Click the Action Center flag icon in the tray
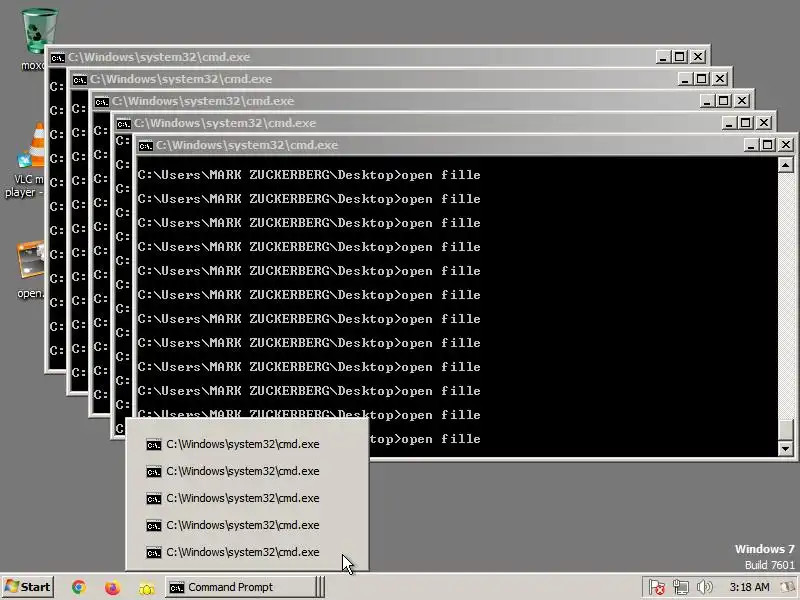Image resolution: width=800 pixels, height=600 pixels. (x=657, y=587)
